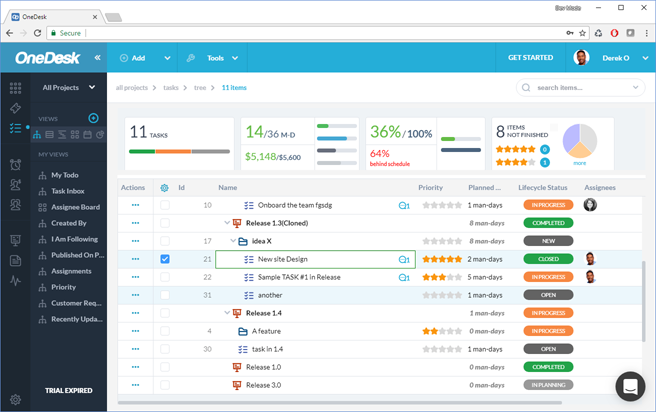Screen dimensions: 656x412
Task: Open conversation bubble on New site Design
Action: point(404,259)
